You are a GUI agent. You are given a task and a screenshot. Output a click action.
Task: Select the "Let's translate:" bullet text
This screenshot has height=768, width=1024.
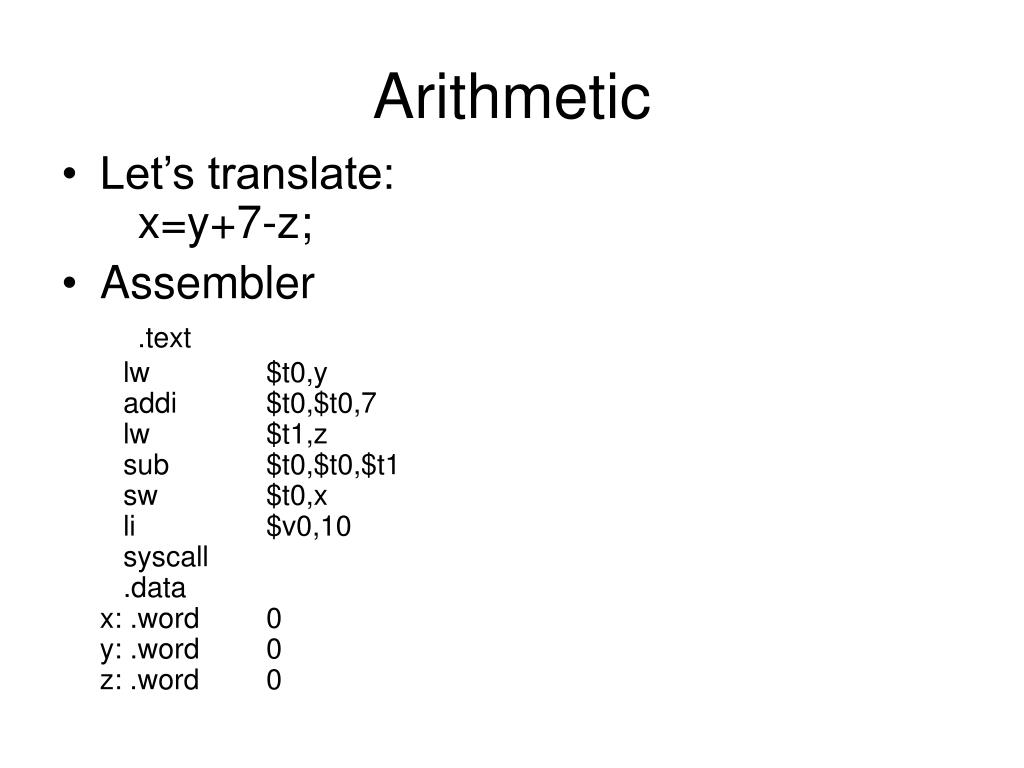[x=247, y=174]
